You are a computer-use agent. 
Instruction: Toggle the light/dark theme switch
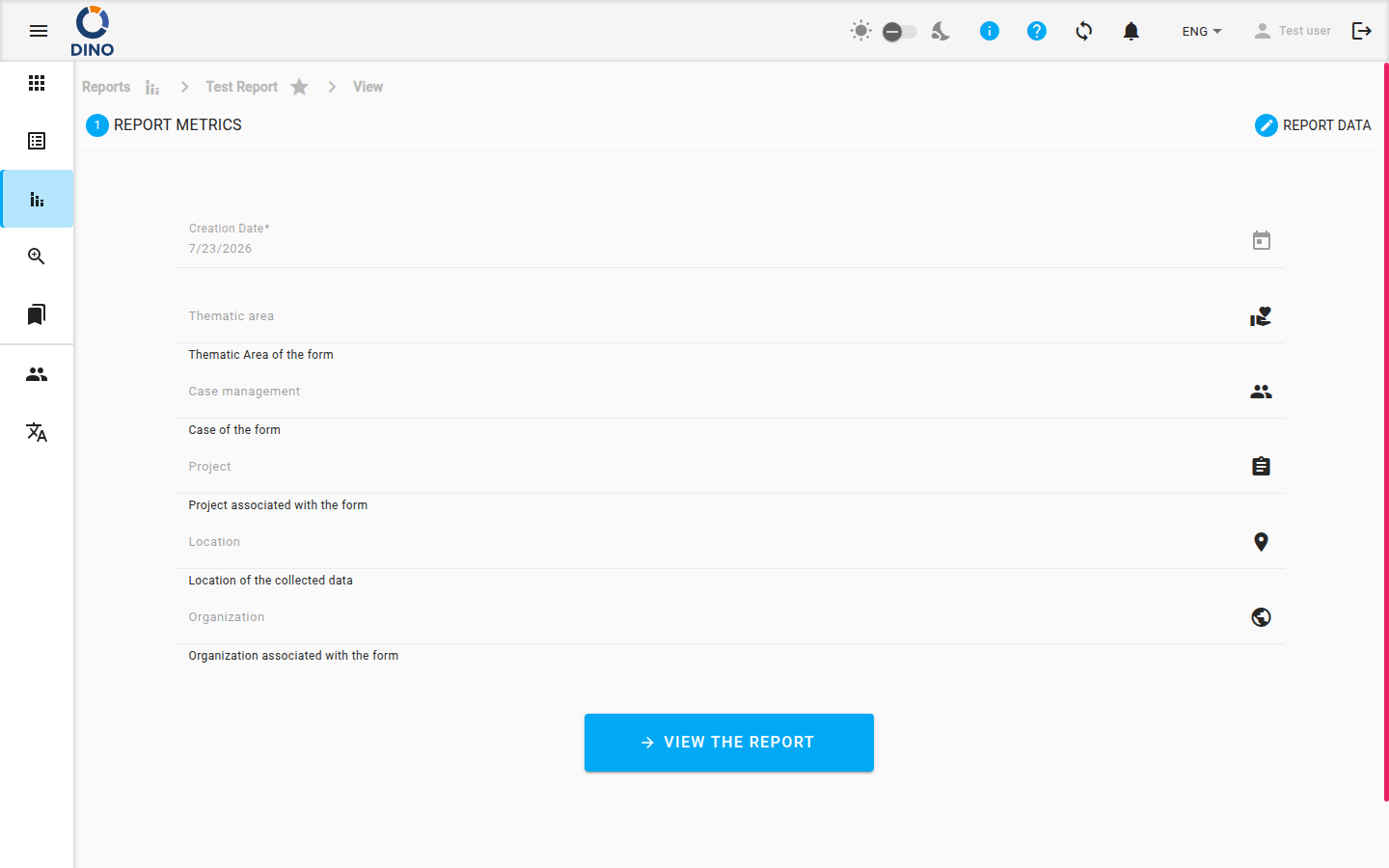[x=900, y=32]
